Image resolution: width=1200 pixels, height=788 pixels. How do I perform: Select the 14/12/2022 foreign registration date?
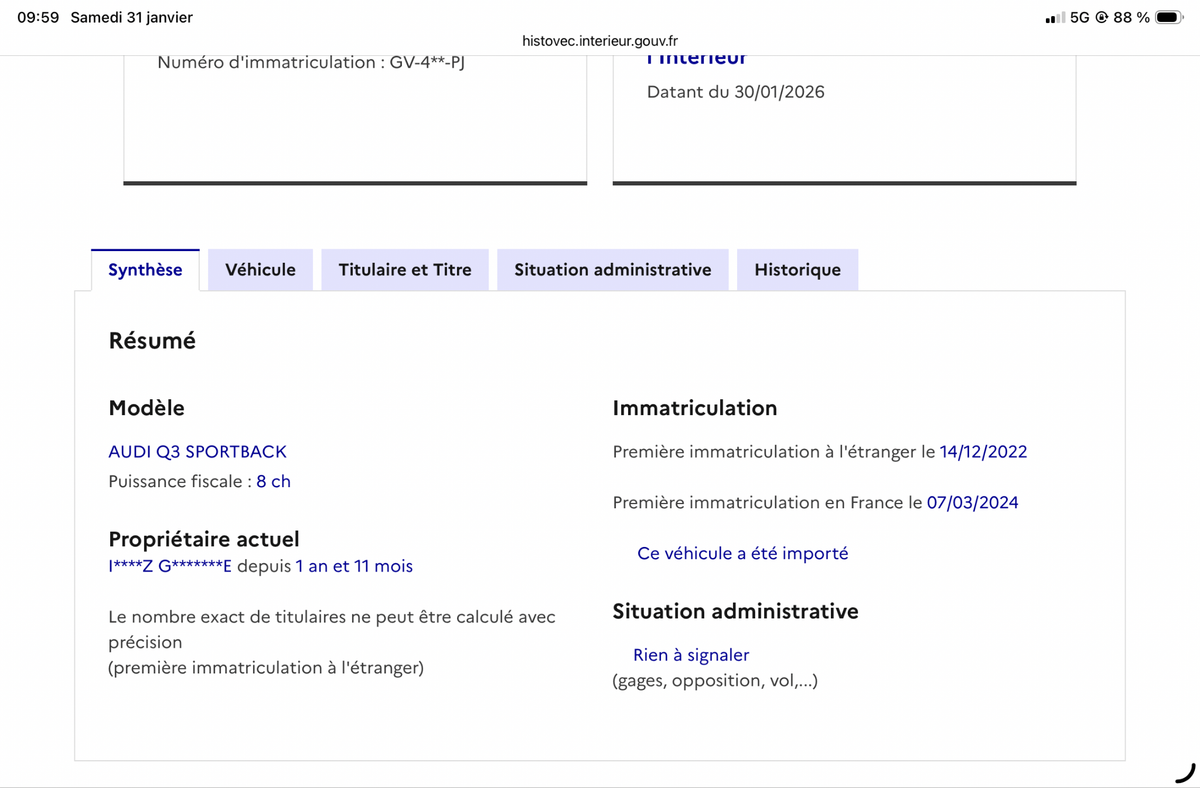click(983, 452)
